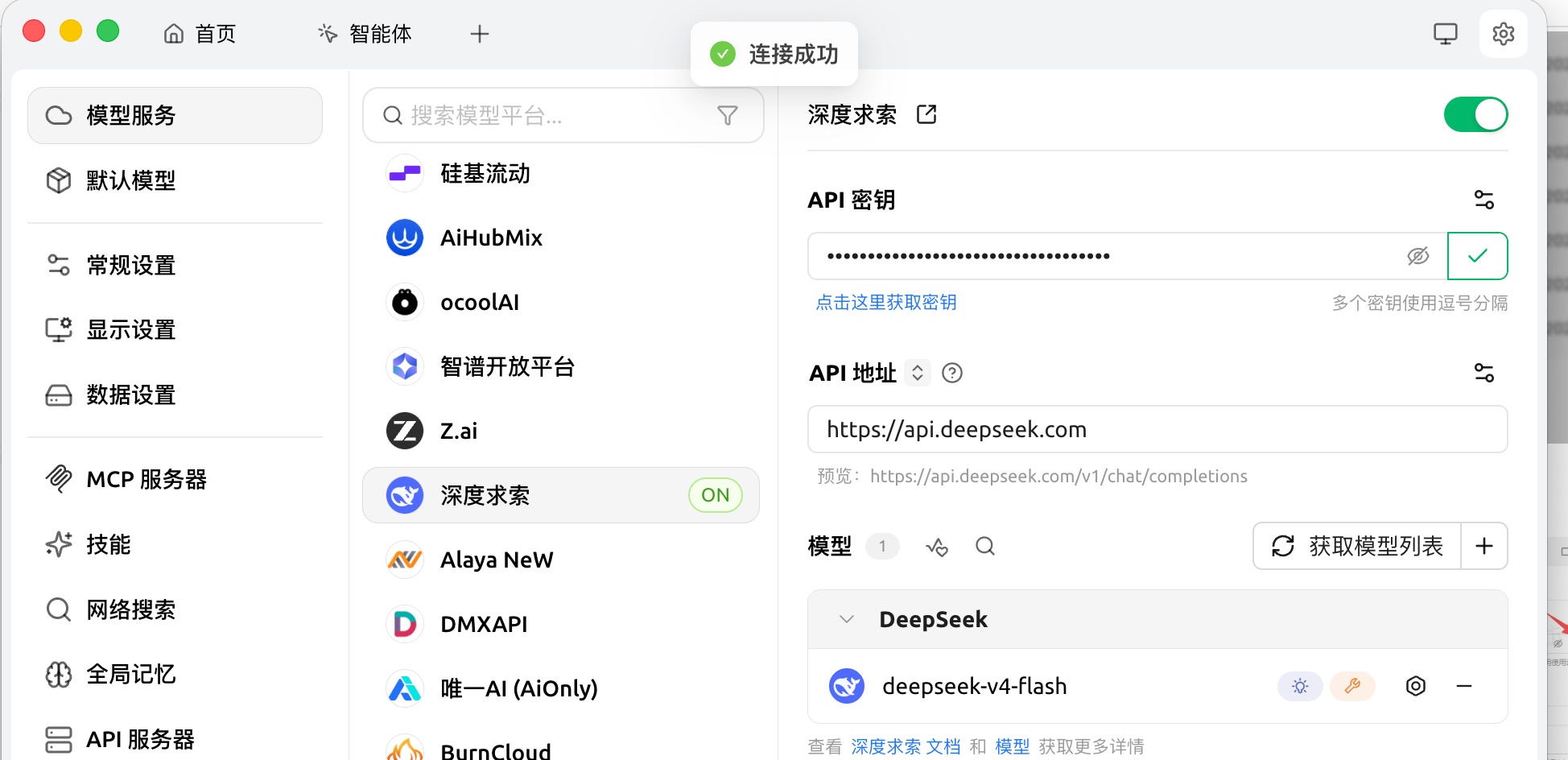Image resolution: width=1568 pixels, height=760 pixels.
Task: Switch to the 智能体 tab
Action: [x=365, y=34]
